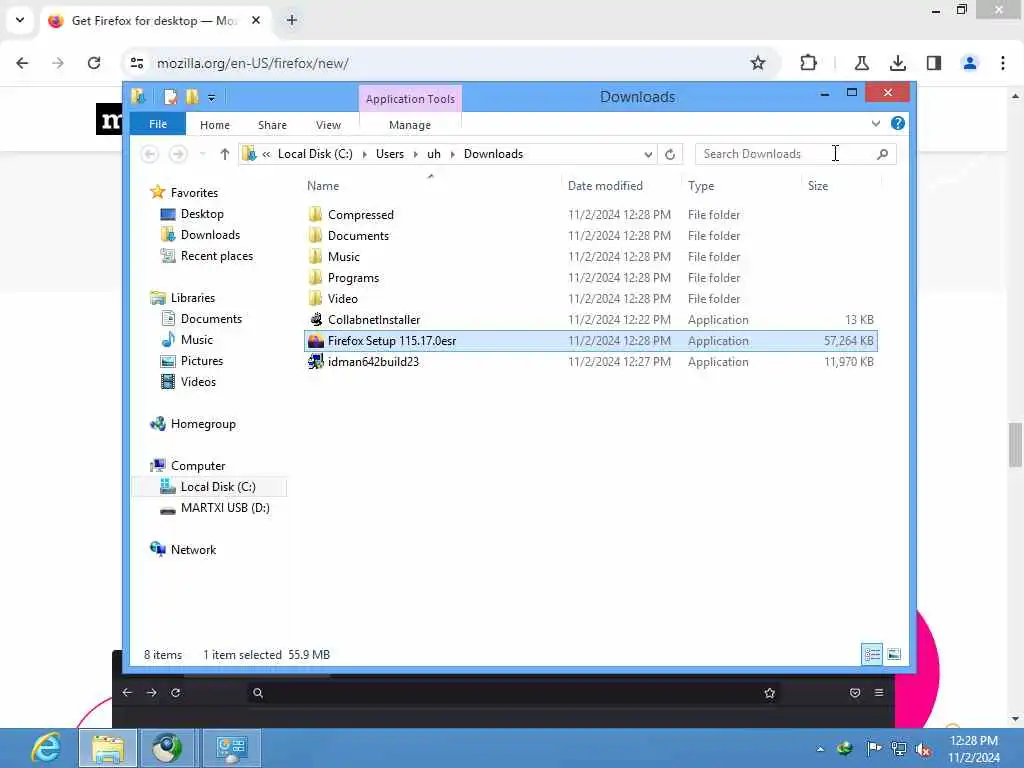Open the quick access toolbar customize dropdown

click(x=212, y=98)
